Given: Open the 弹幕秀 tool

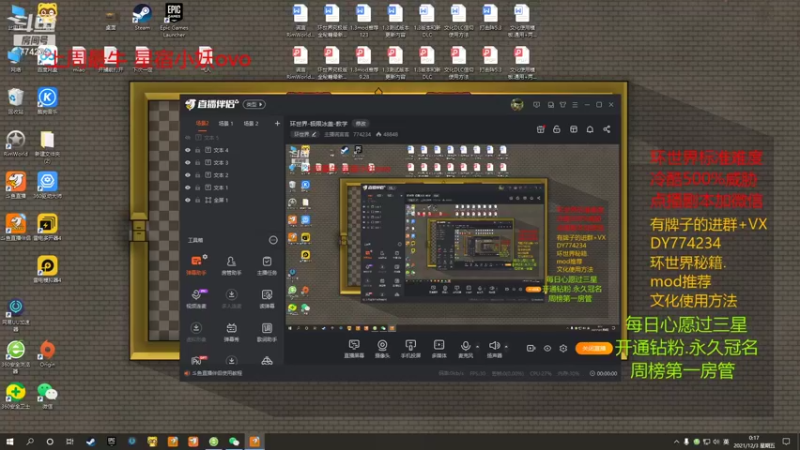Looking at the screenshot, I should coord(231,332).
